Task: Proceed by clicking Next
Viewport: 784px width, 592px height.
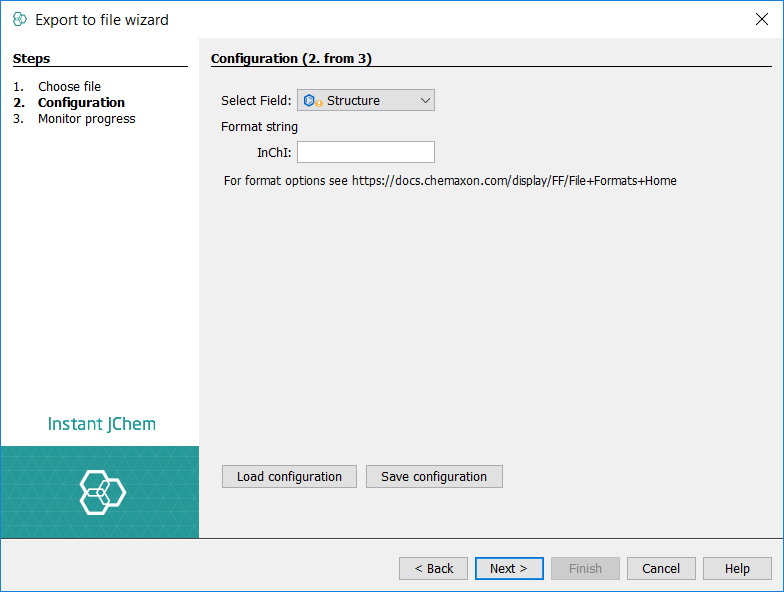Action: [509, 568]
